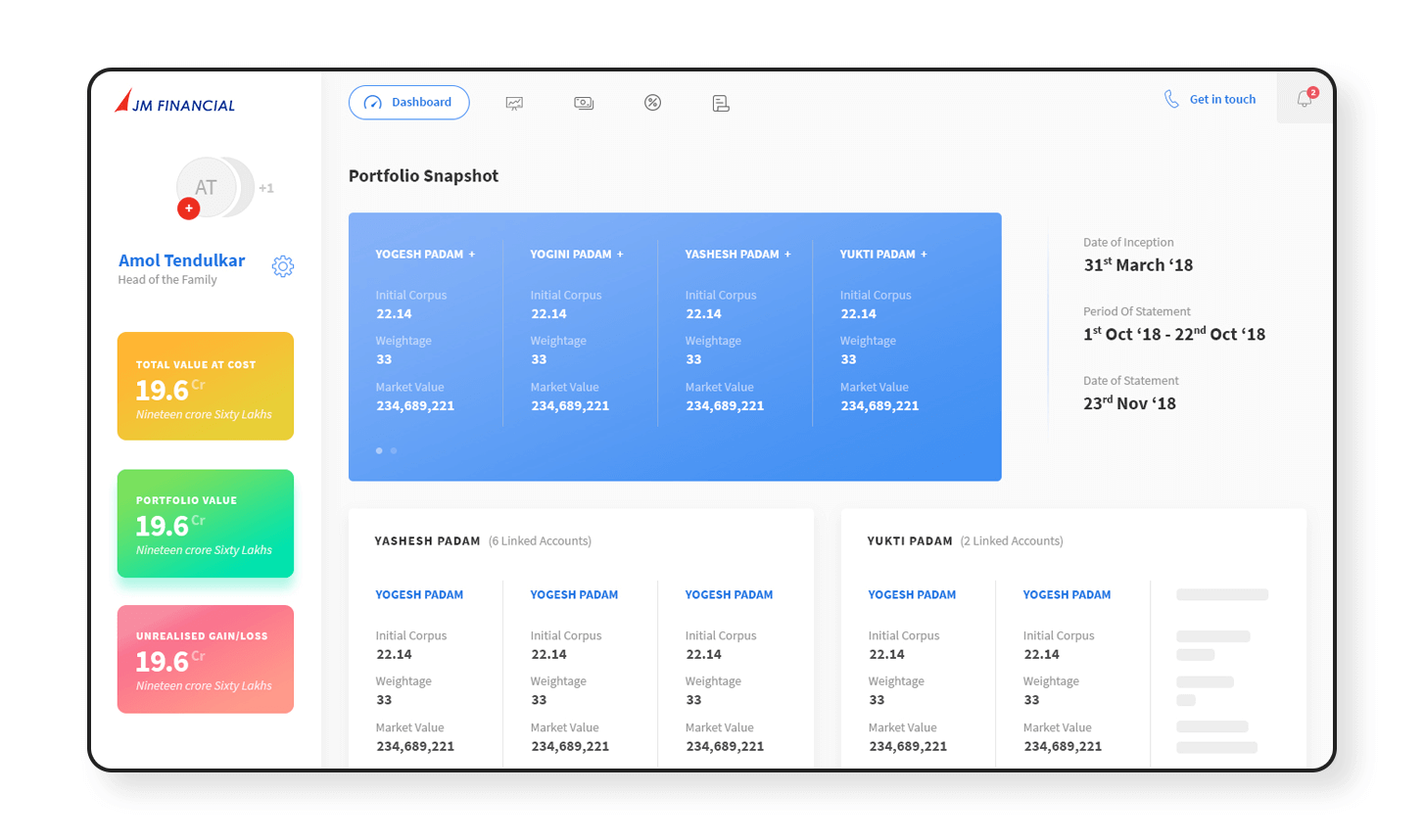Open the Total Value at Cost card
1424x840 pixels.
[206, 386]
